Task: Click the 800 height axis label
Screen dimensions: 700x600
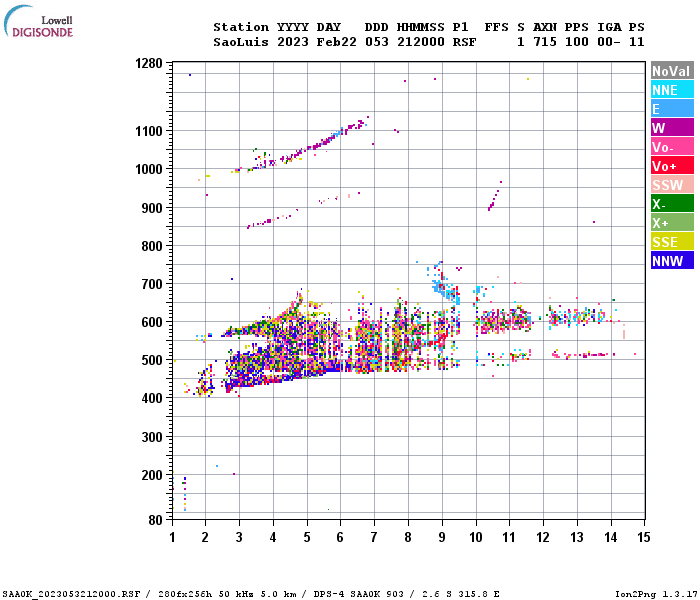Action: tap(152, 246)
